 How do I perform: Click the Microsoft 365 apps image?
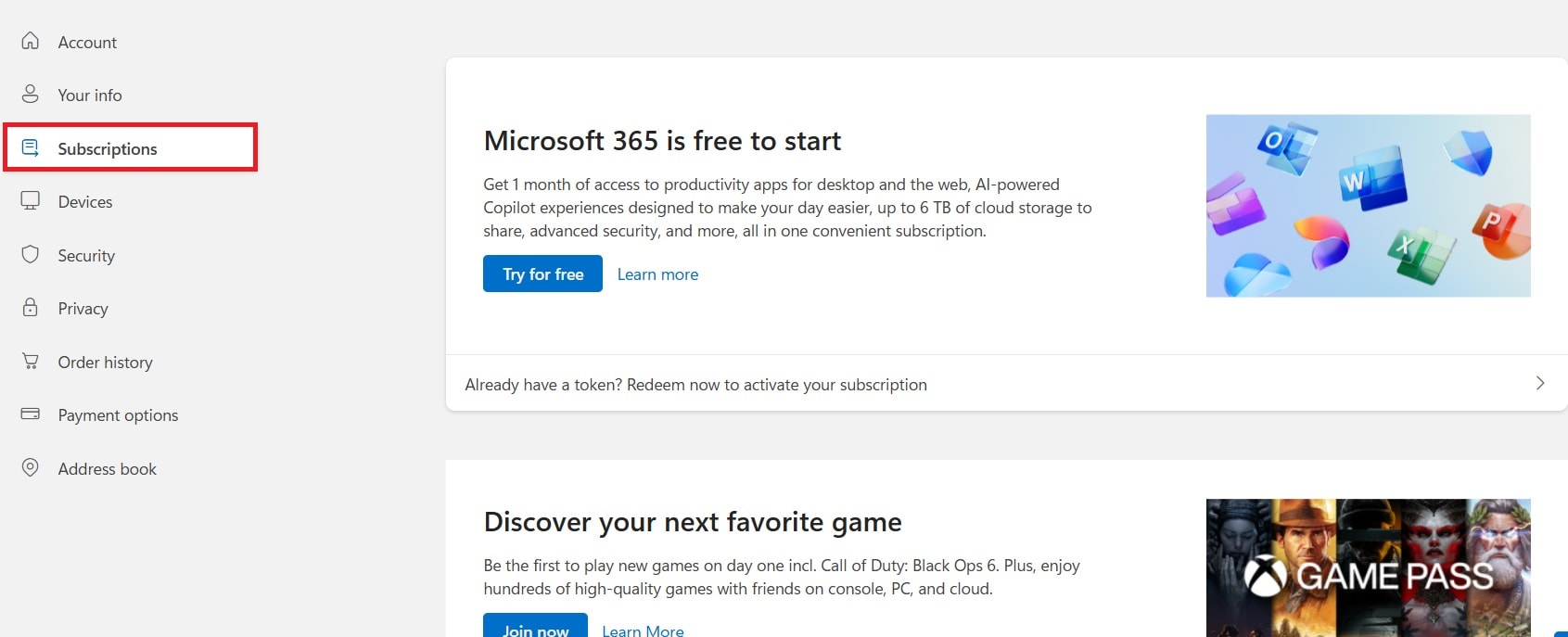click(x=1368, y=206)
